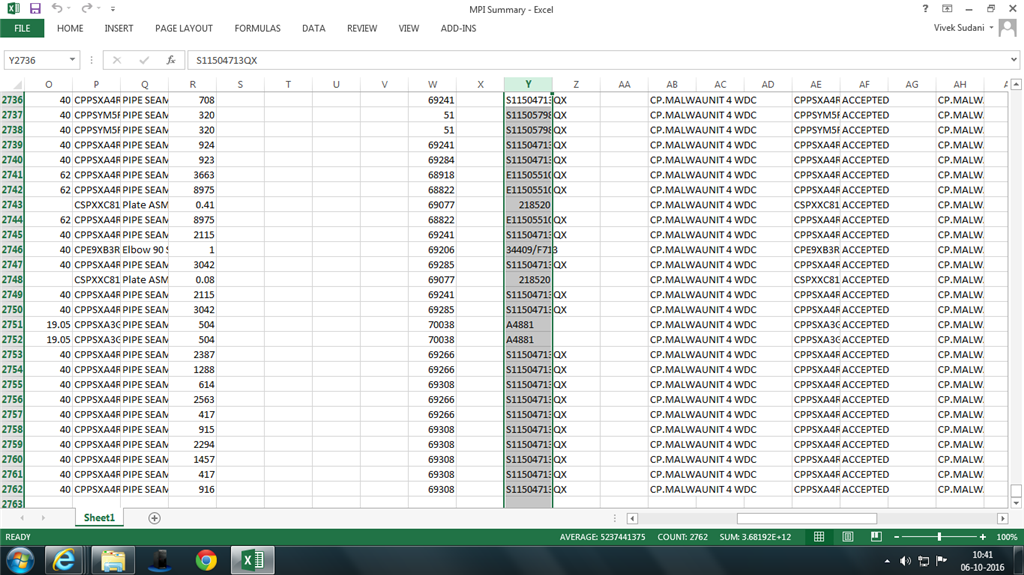The height and width of the screenshot is (575, 1024).
Task: Click ACCEPTED cell in row 2736
Action: click(864, 100)
